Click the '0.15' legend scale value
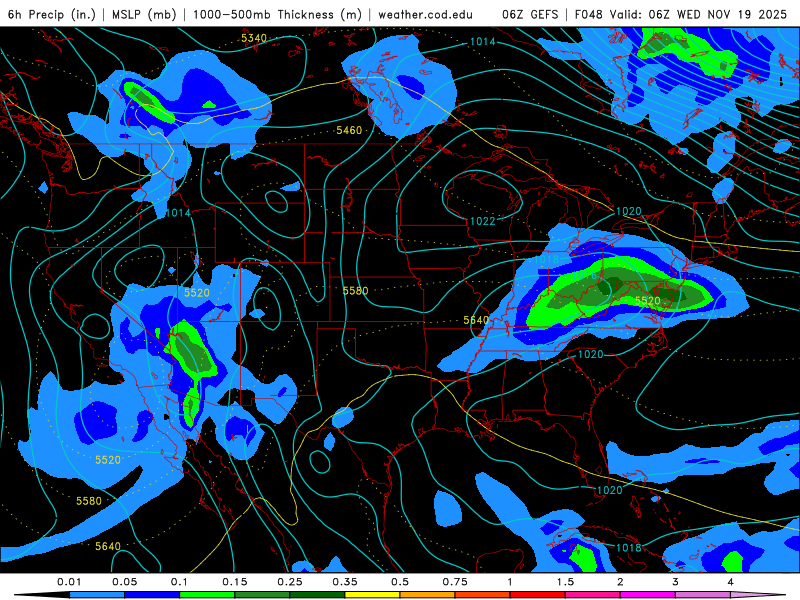The width and height of the screenshot is (800, 600). point(235,582)
